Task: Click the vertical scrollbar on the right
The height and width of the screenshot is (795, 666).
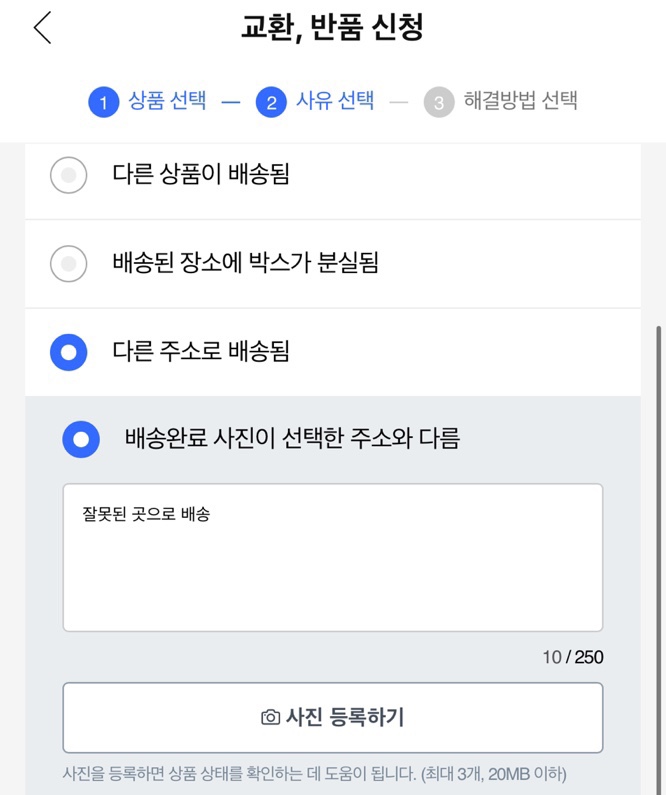Action: click(x=657, y=500)
